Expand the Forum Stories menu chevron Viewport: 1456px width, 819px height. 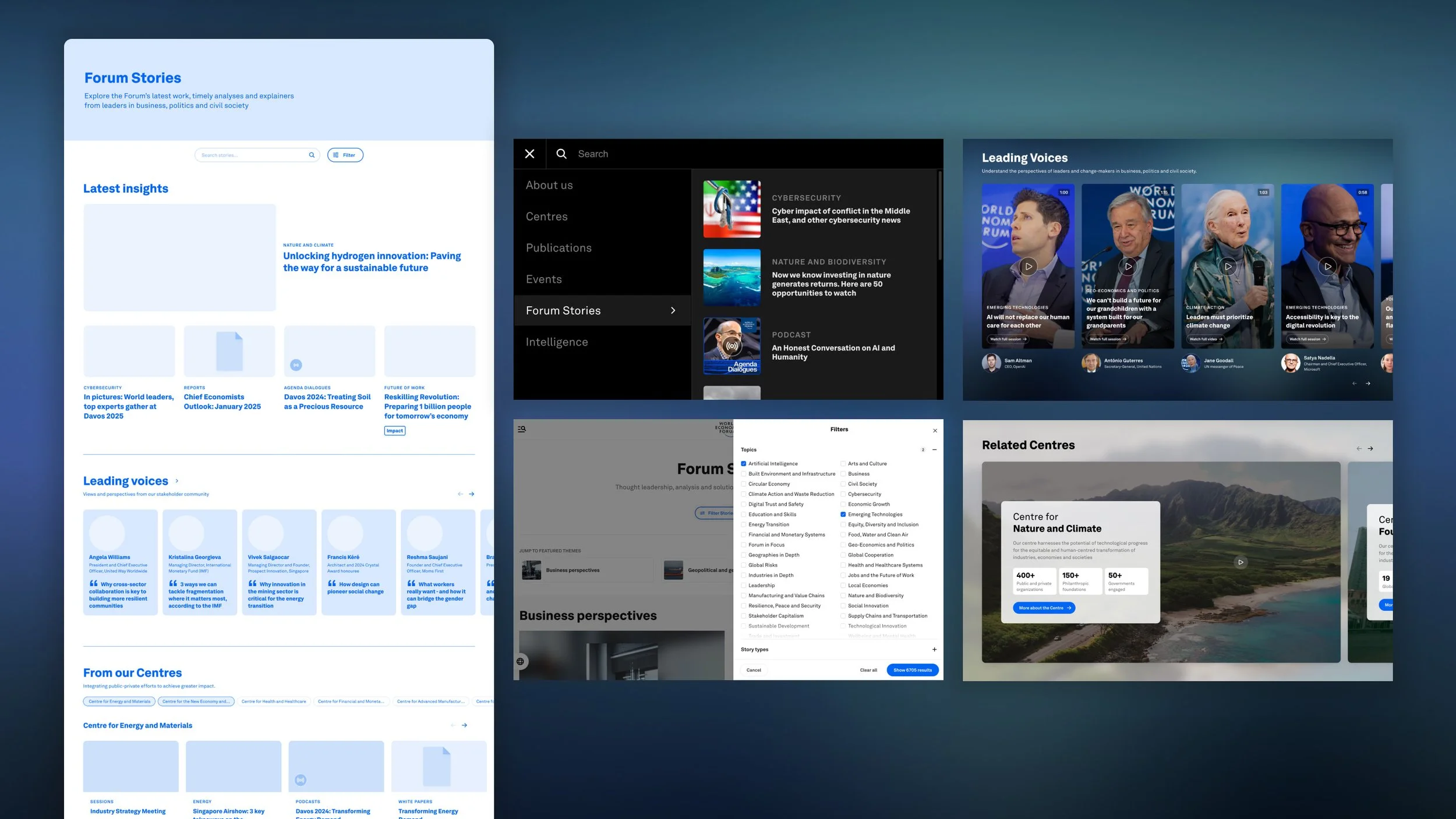(x=673, y=311)
